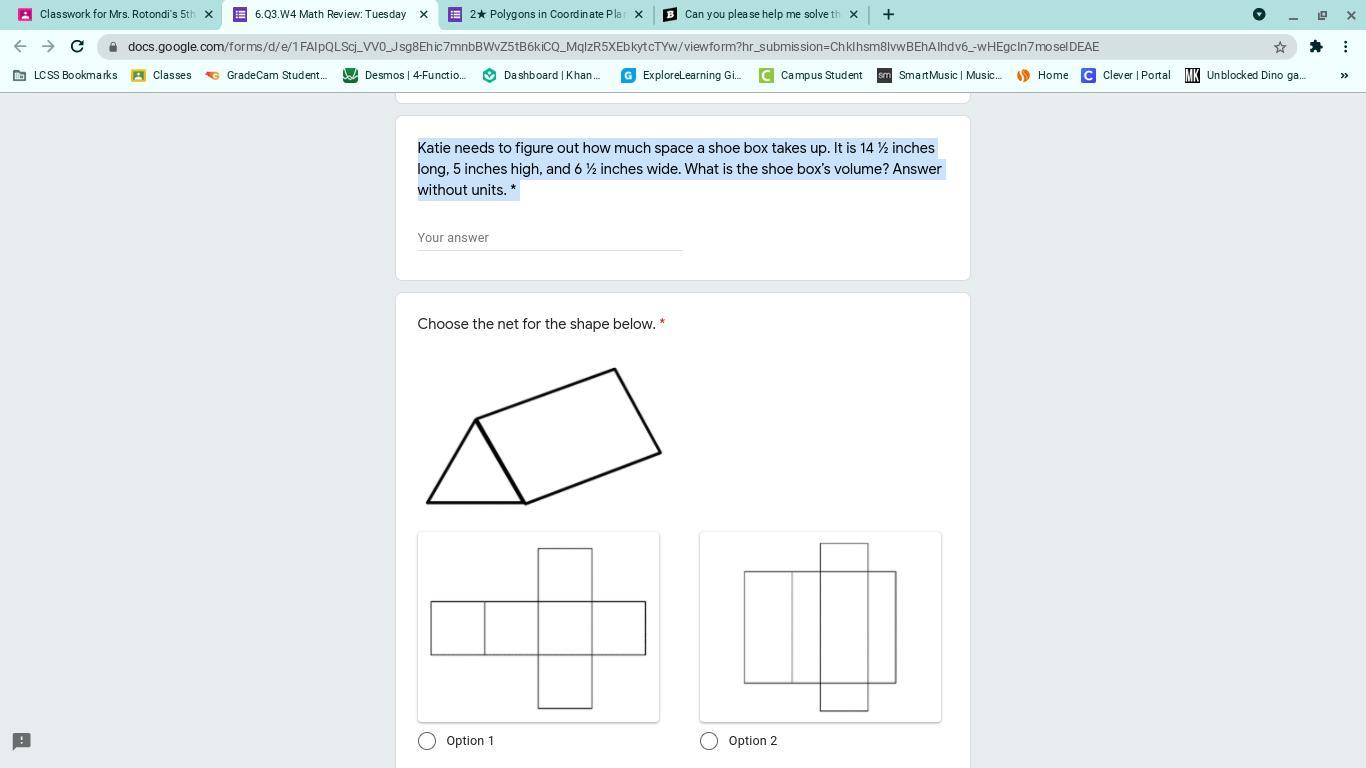Open the Unblocked Dino game bookmark
The height and width of the screenshot is (768, 1366).
(x=1246, y=75)
